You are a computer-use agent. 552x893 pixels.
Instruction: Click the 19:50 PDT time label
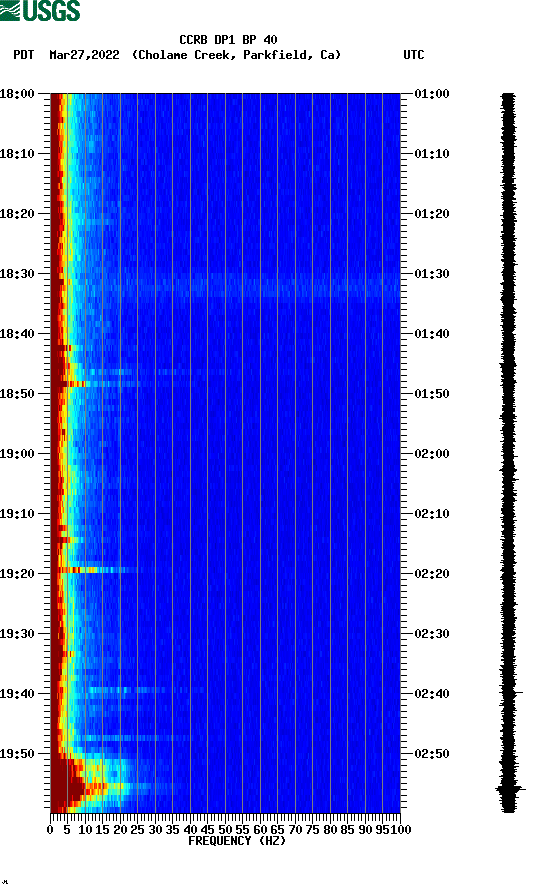17,753
